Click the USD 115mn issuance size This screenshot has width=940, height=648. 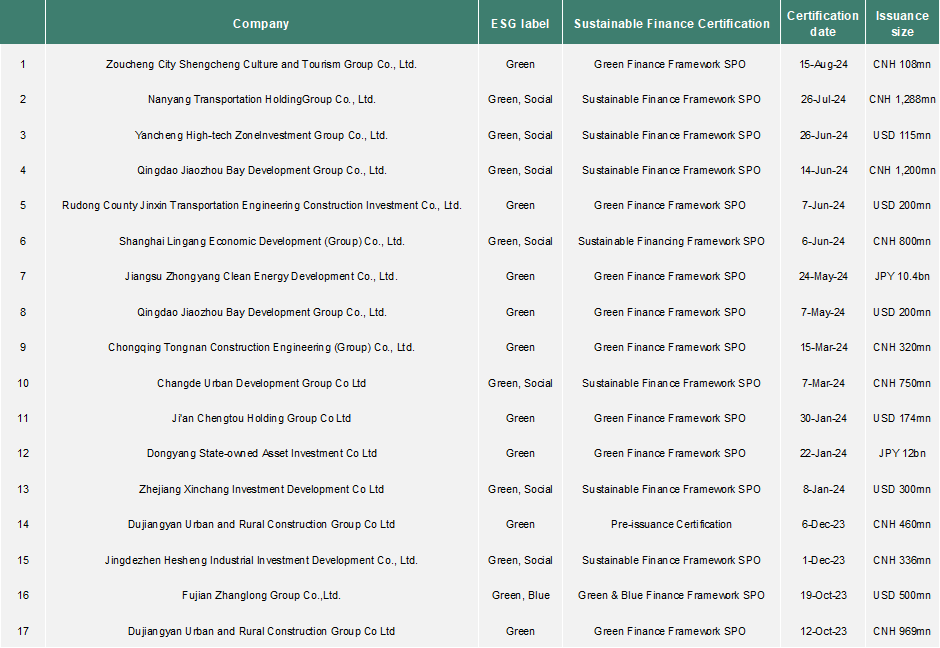pos(902,135)
